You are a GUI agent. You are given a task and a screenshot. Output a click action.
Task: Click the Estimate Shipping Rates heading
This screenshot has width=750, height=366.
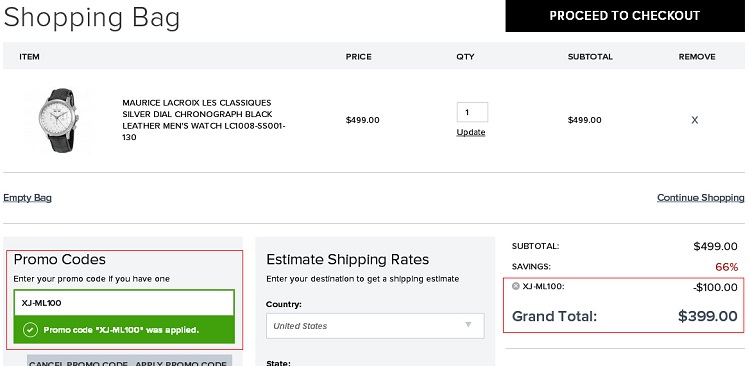click(348, 259)
